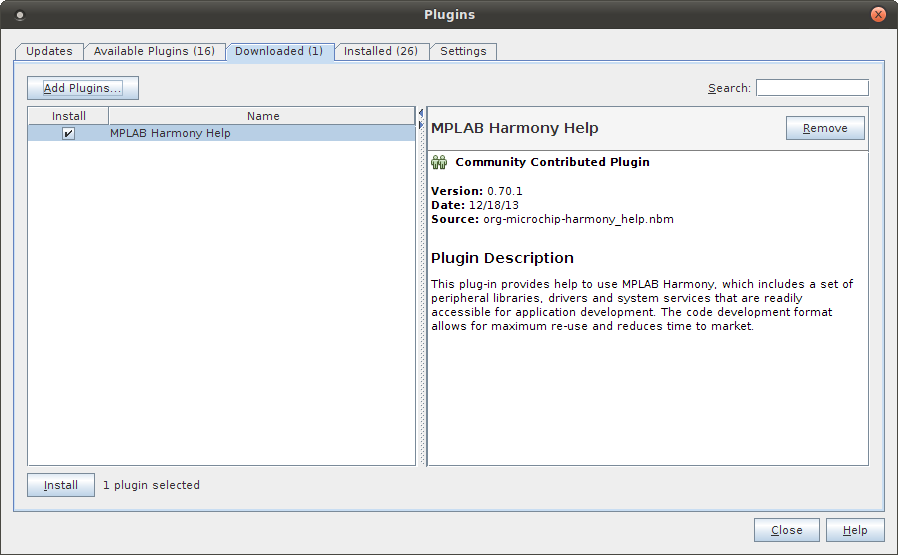Go to the Installed (26) tab

click(x=380, y=51)
